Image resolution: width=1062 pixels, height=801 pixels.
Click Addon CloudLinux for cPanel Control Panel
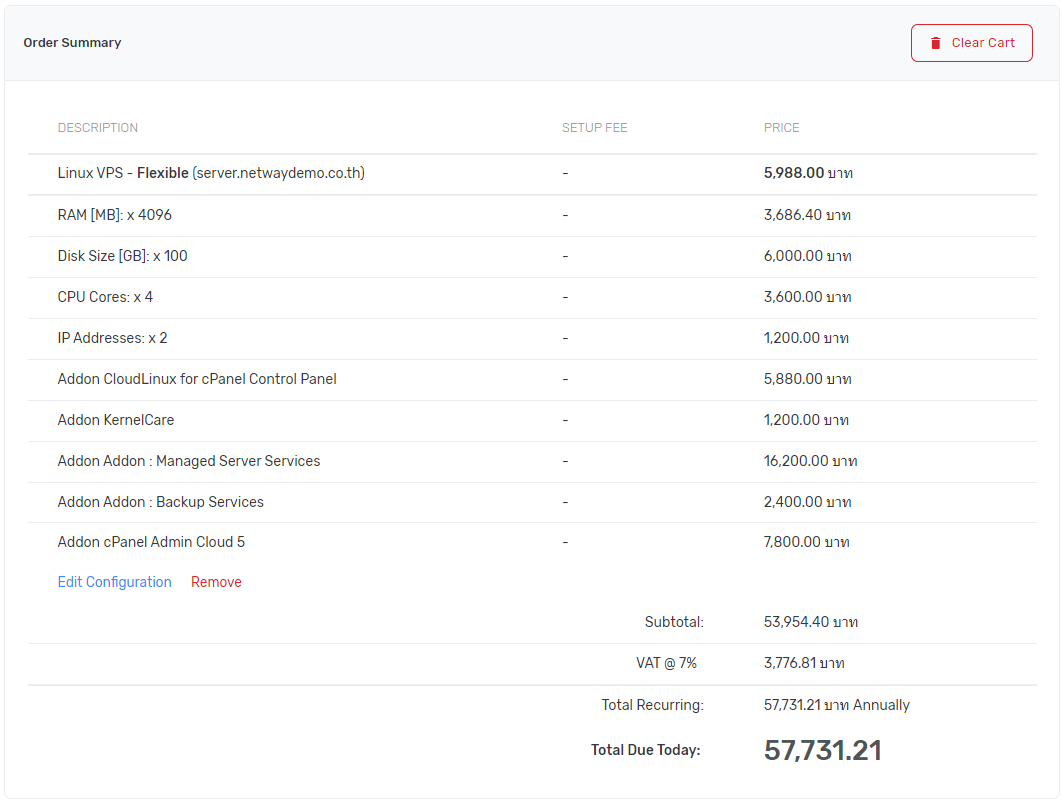tap(197, 379)
